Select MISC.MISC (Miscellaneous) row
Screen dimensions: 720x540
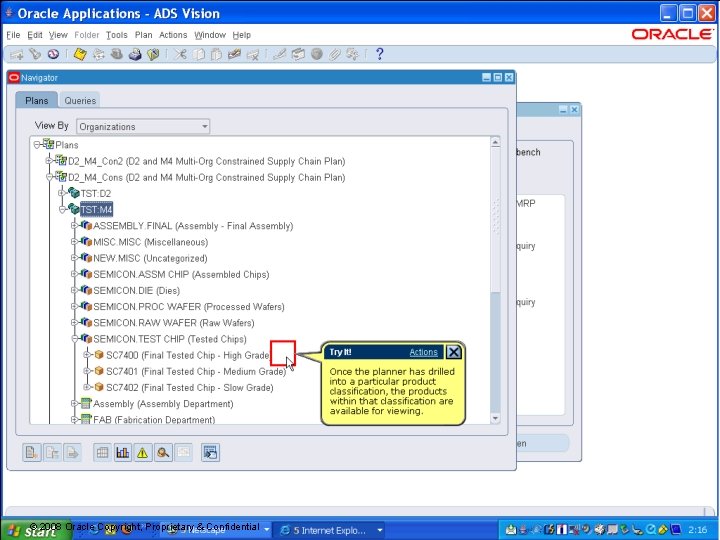click(x=151, y=242)
